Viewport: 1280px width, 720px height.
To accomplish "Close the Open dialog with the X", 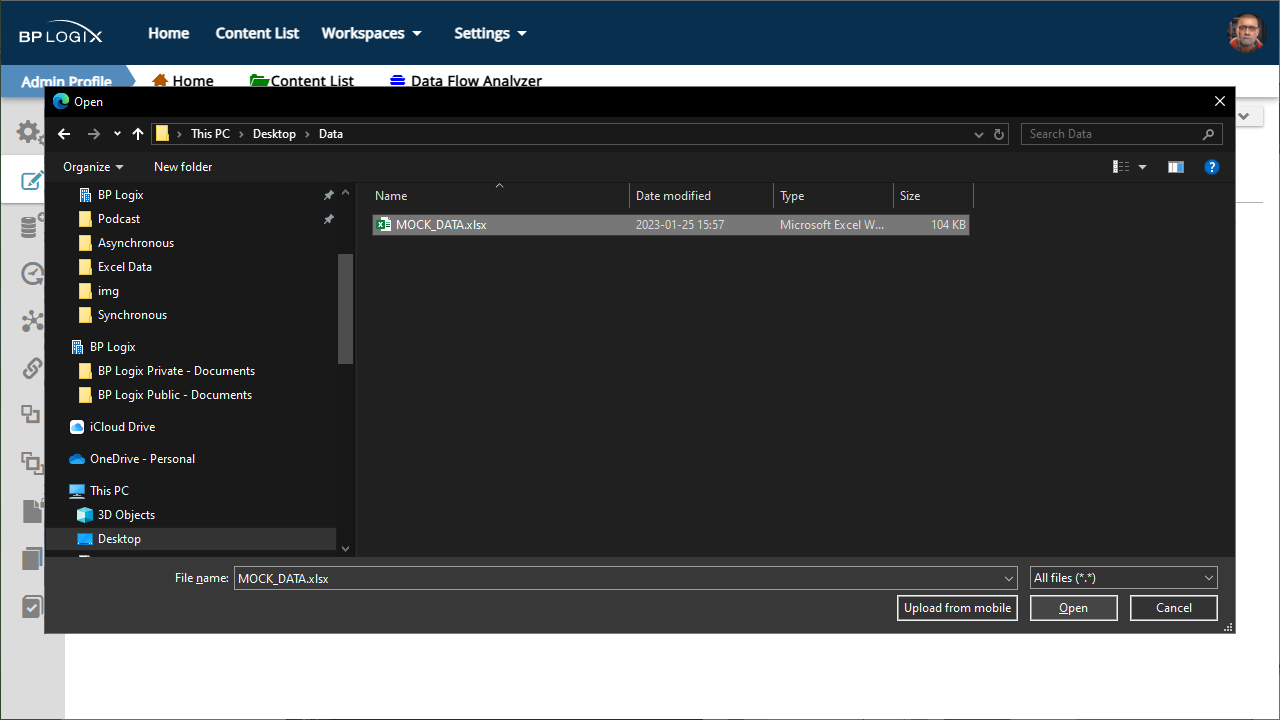I will point(1219,101).
